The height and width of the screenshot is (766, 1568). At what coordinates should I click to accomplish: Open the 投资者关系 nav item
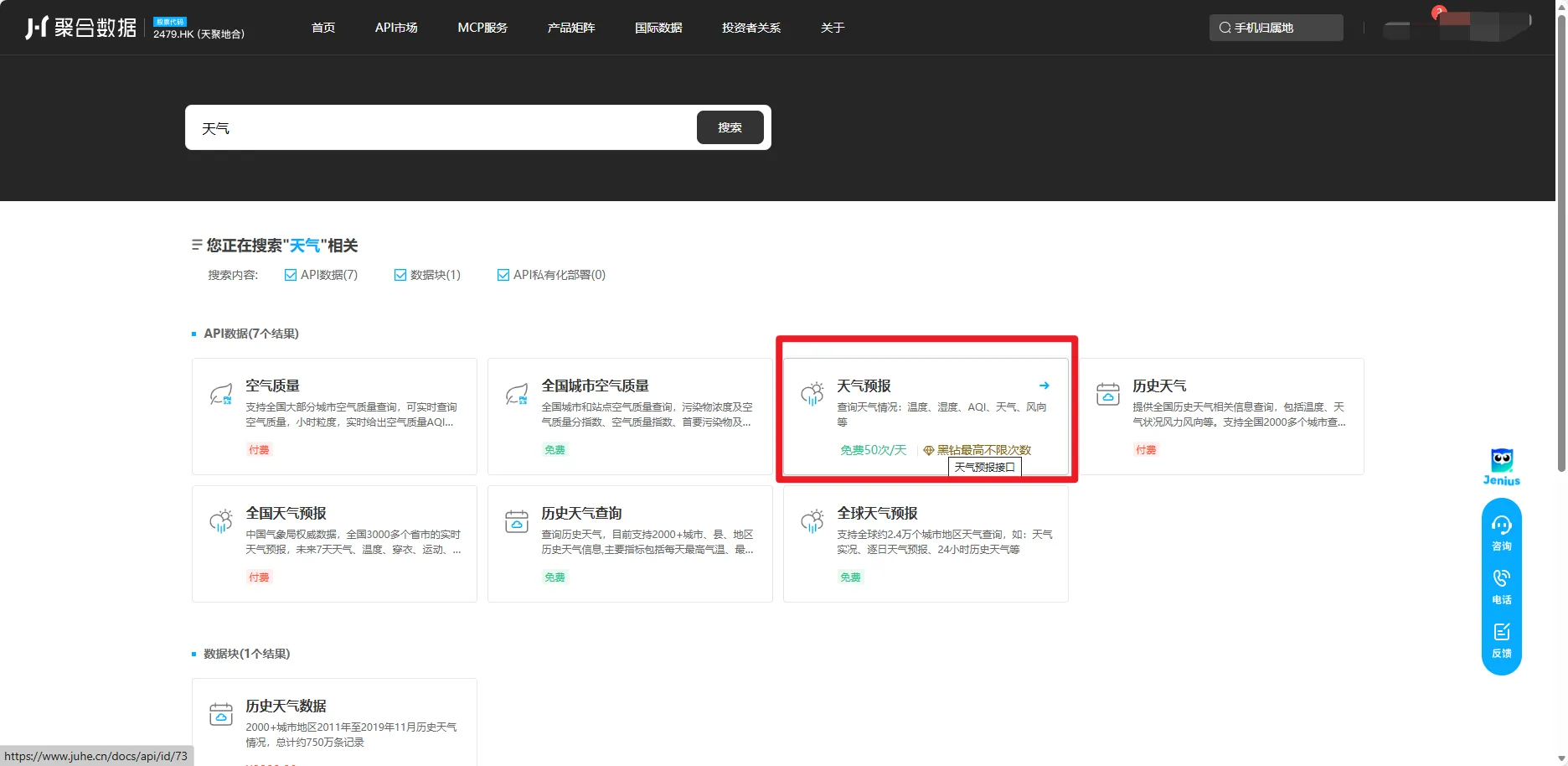click(751, 28)
